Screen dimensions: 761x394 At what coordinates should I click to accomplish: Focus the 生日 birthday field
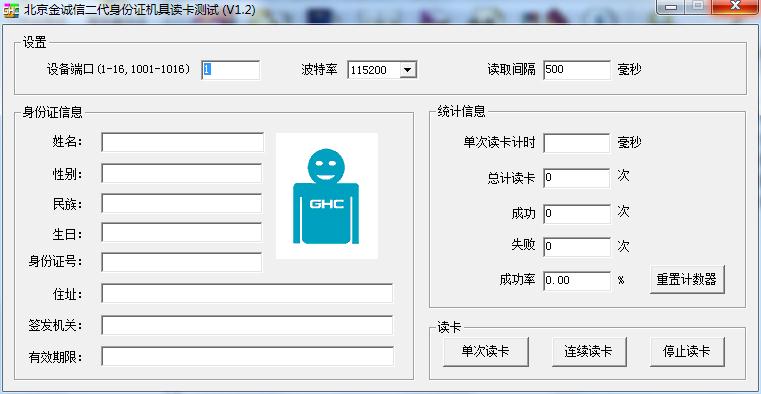tap(182, 232)
